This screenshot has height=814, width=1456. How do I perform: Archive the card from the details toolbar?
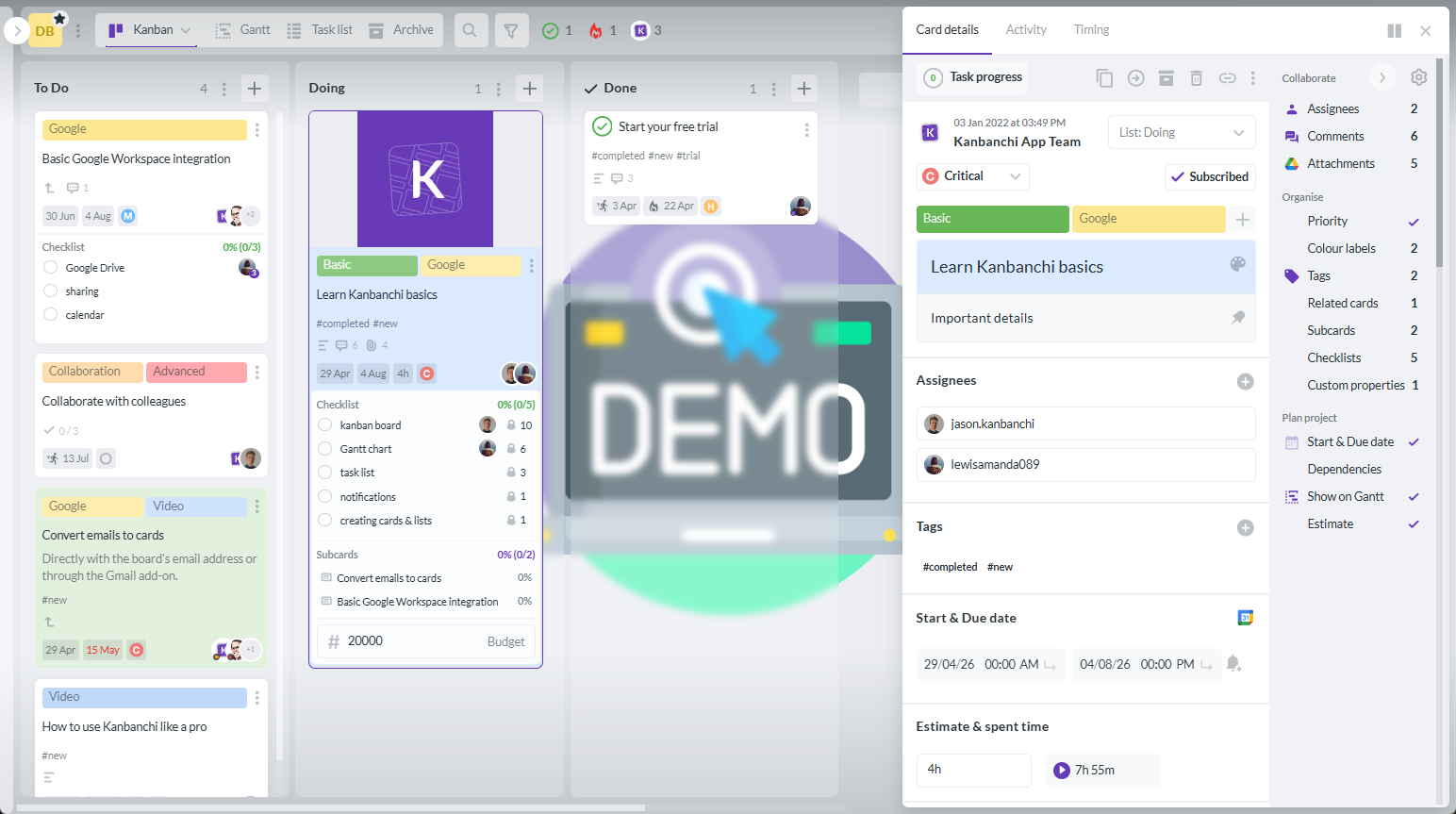coord(1166,78)
